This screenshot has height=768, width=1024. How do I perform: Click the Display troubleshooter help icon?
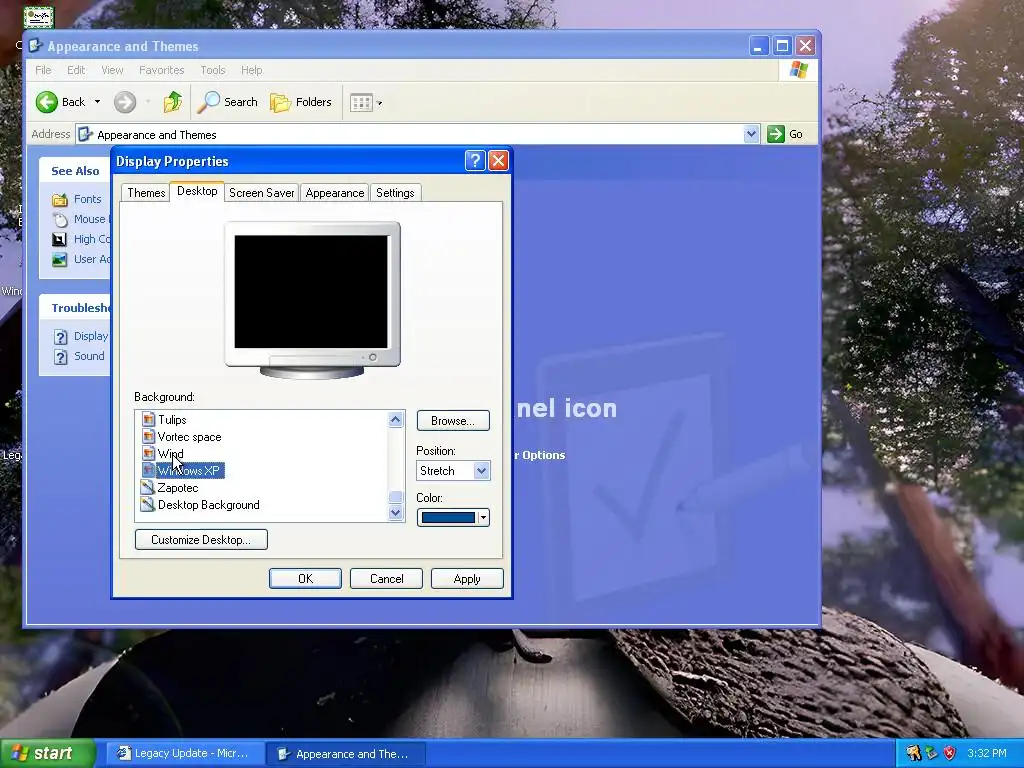(60, 337)
